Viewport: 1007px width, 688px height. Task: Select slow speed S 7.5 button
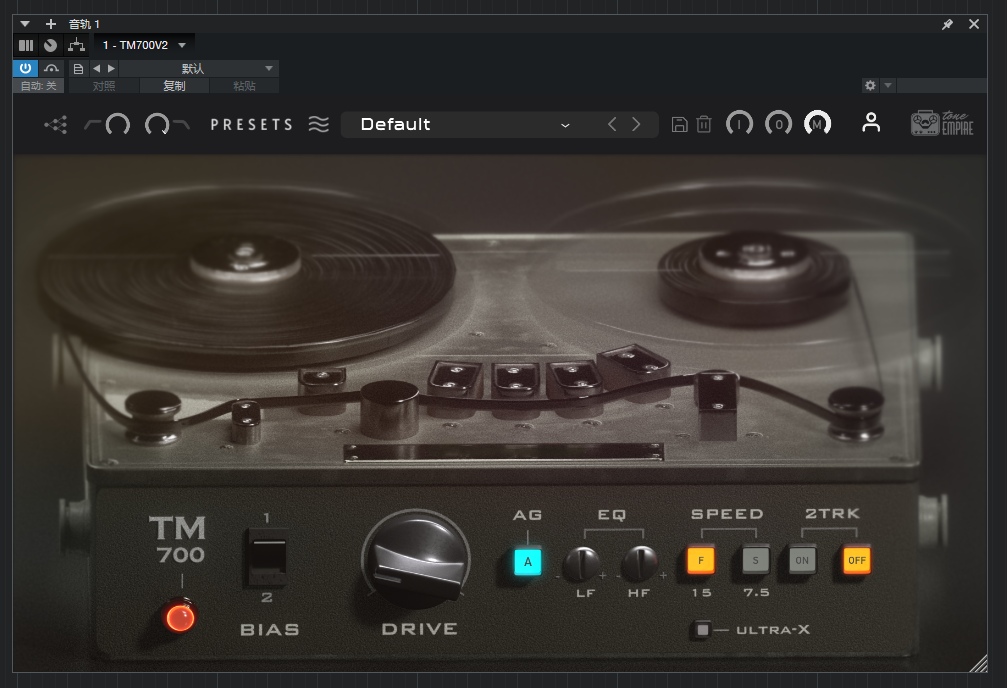[x=756, y=560]
